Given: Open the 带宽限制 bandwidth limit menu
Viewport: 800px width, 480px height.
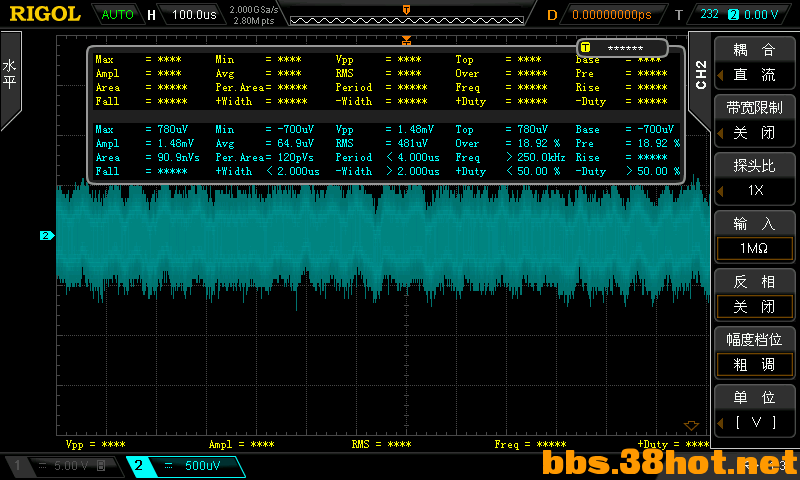Looking at the screenshot, I should coord(754,120).
